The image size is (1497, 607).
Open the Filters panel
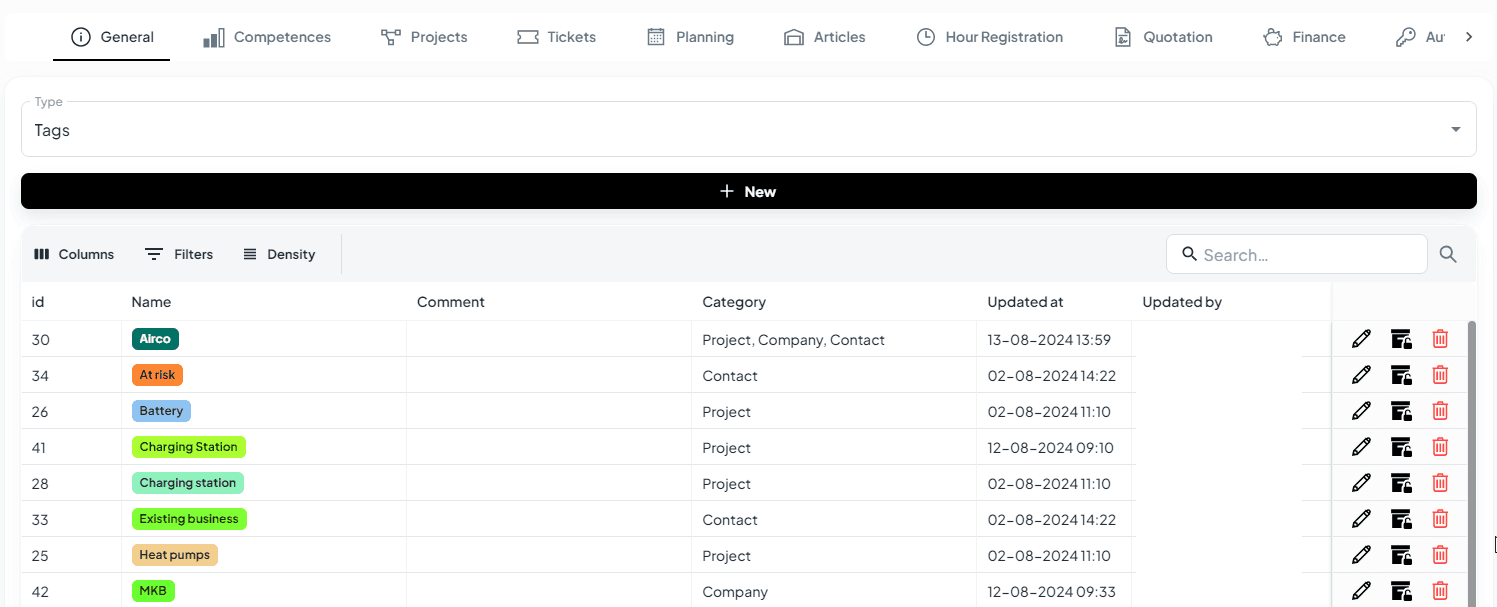point(179,254)
